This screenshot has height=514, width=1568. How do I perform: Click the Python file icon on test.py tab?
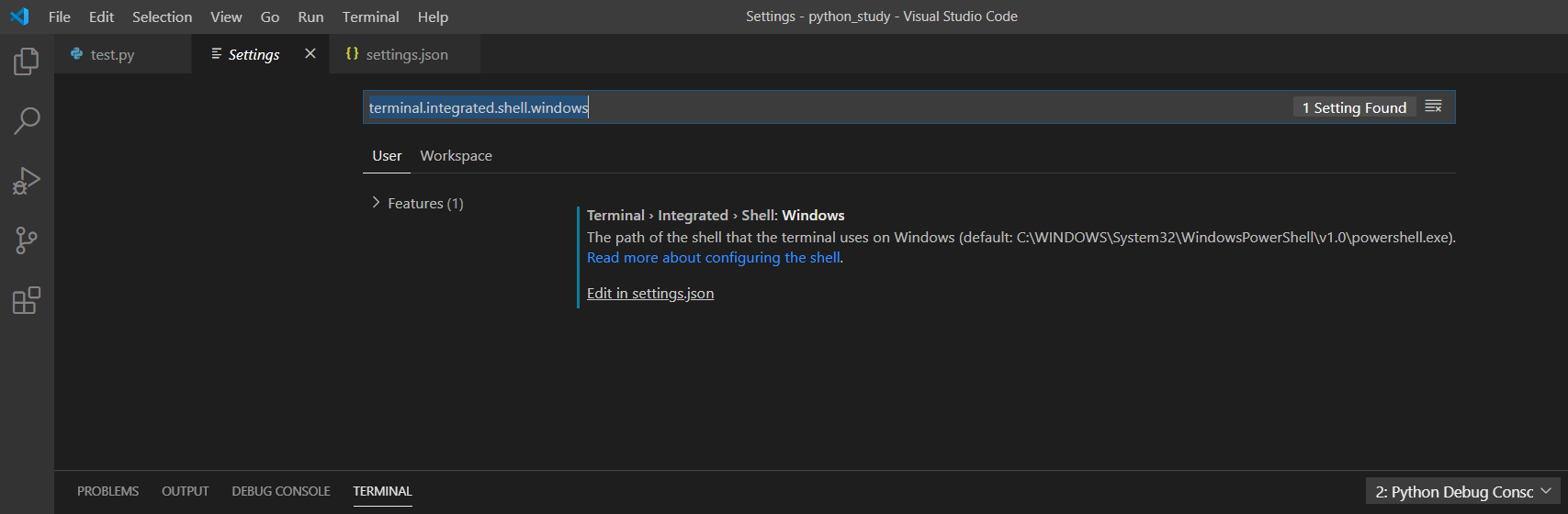(77, 54)
